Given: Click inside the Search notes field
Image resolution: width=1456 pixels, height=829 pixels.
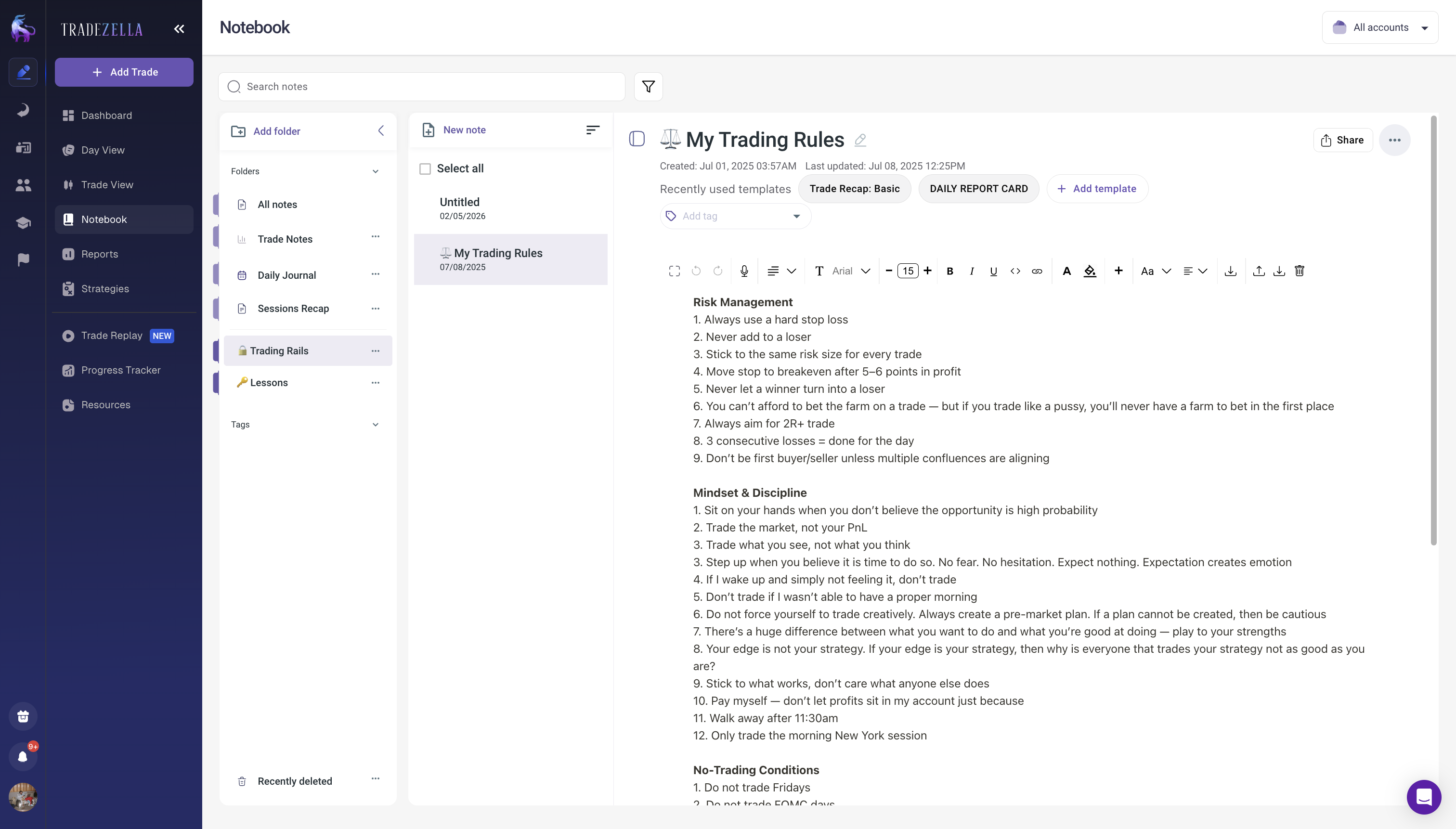Looking at the screenshot, I should click(x=421, y=87).
